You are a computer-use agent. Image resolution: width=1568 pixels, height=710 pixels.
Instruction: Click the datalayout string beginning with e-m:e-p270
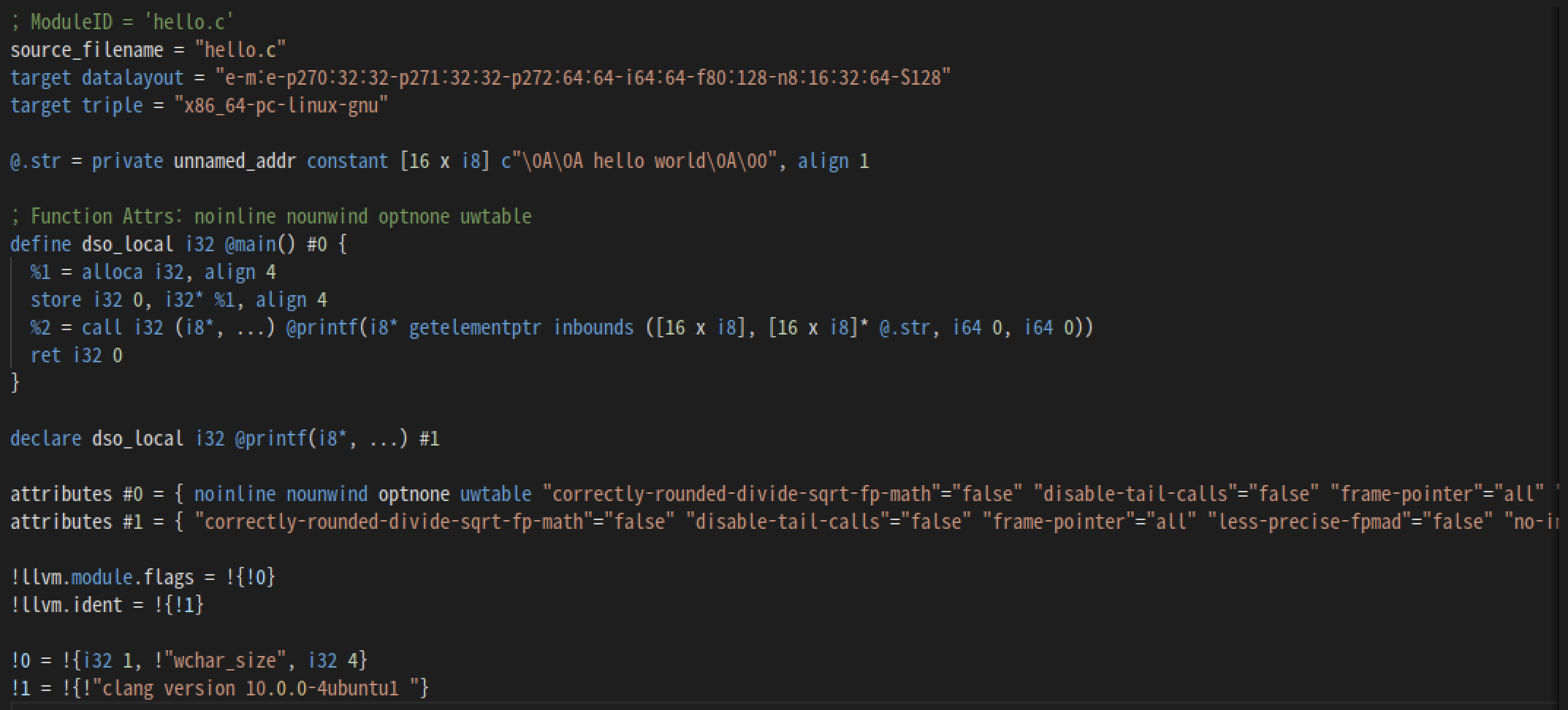pos(583,77)
